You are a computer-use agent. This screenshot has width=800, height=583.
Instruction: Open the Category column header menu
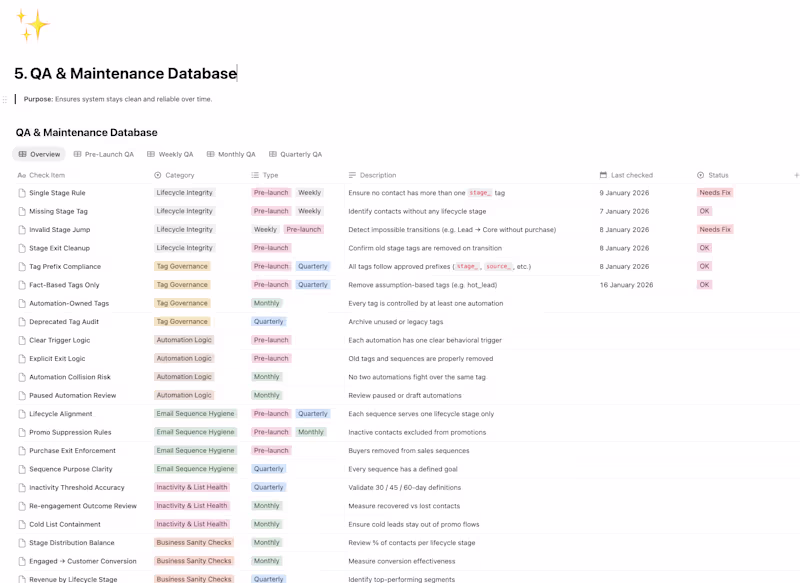180,174
